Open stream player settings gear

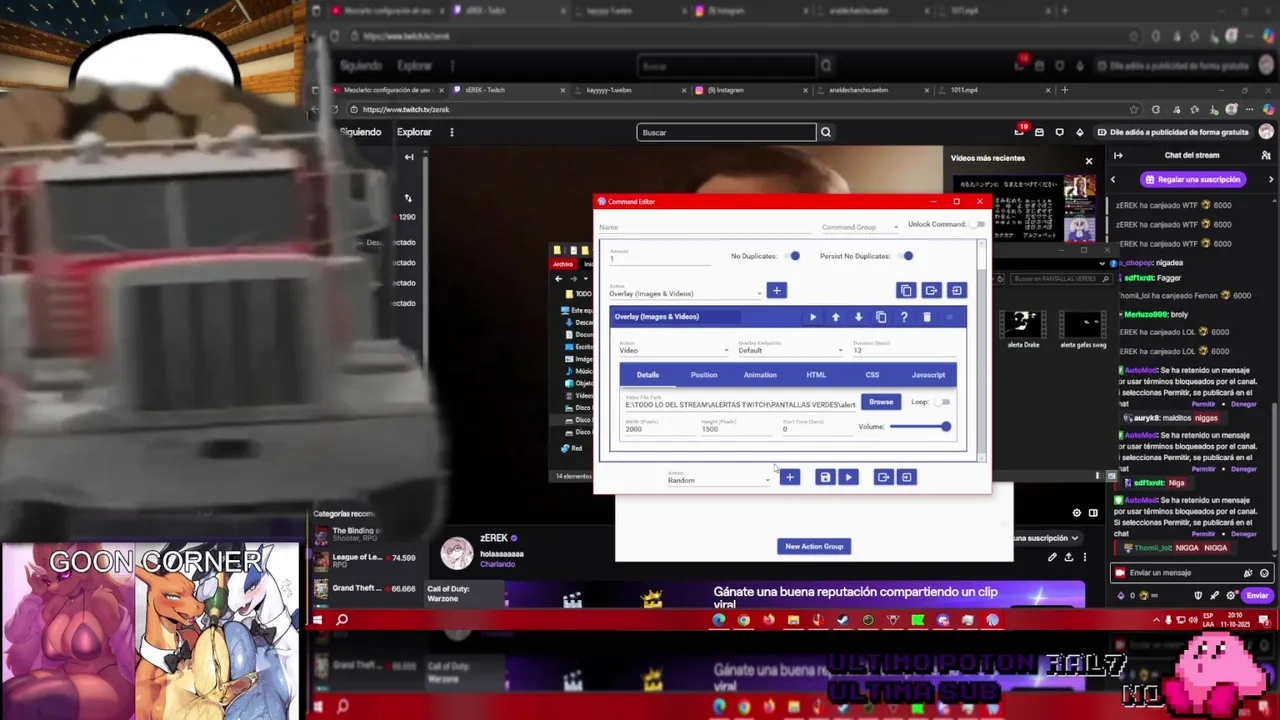click(1077, 513)
